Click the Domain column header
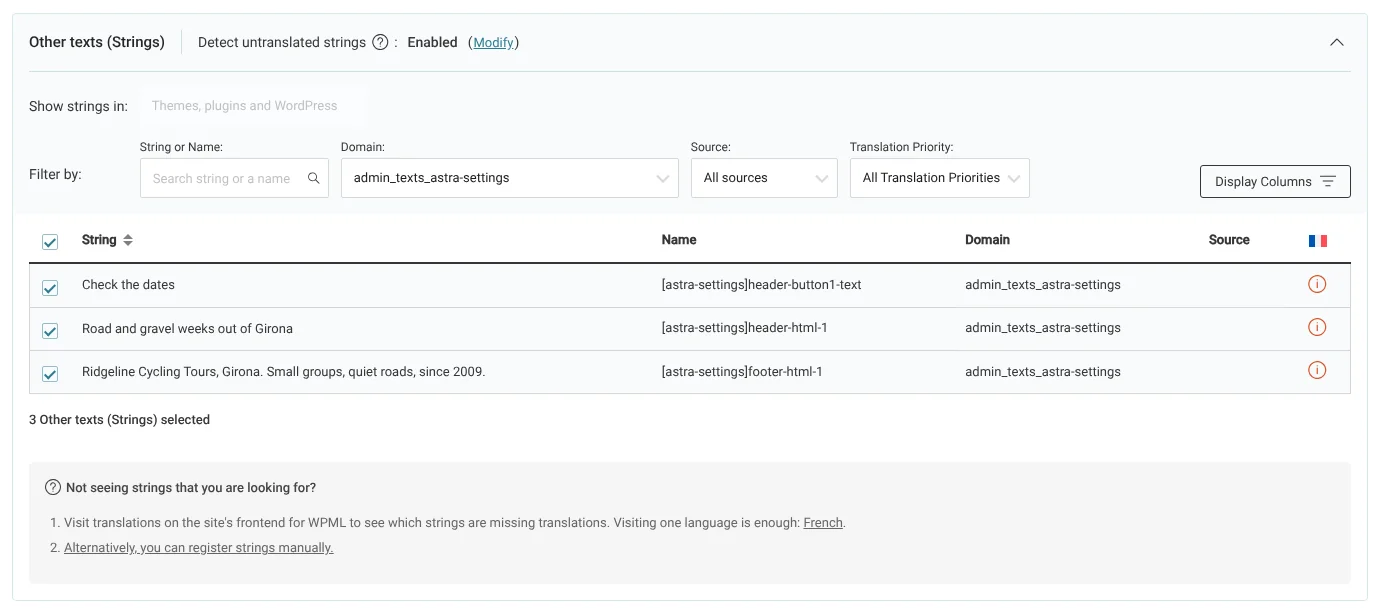The width and height of the screenshot is (1380, 613). pos(987,240)
